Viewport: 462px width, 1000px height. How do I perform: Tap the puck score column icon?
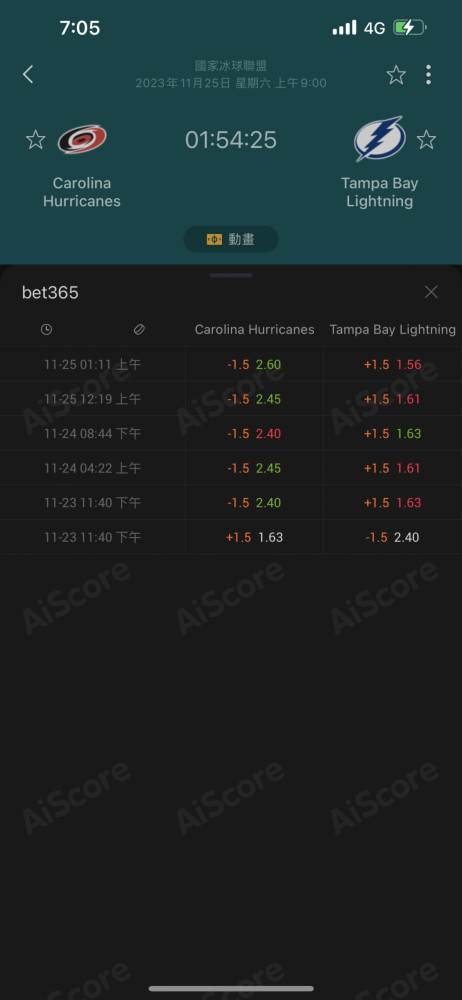(138, 329)
